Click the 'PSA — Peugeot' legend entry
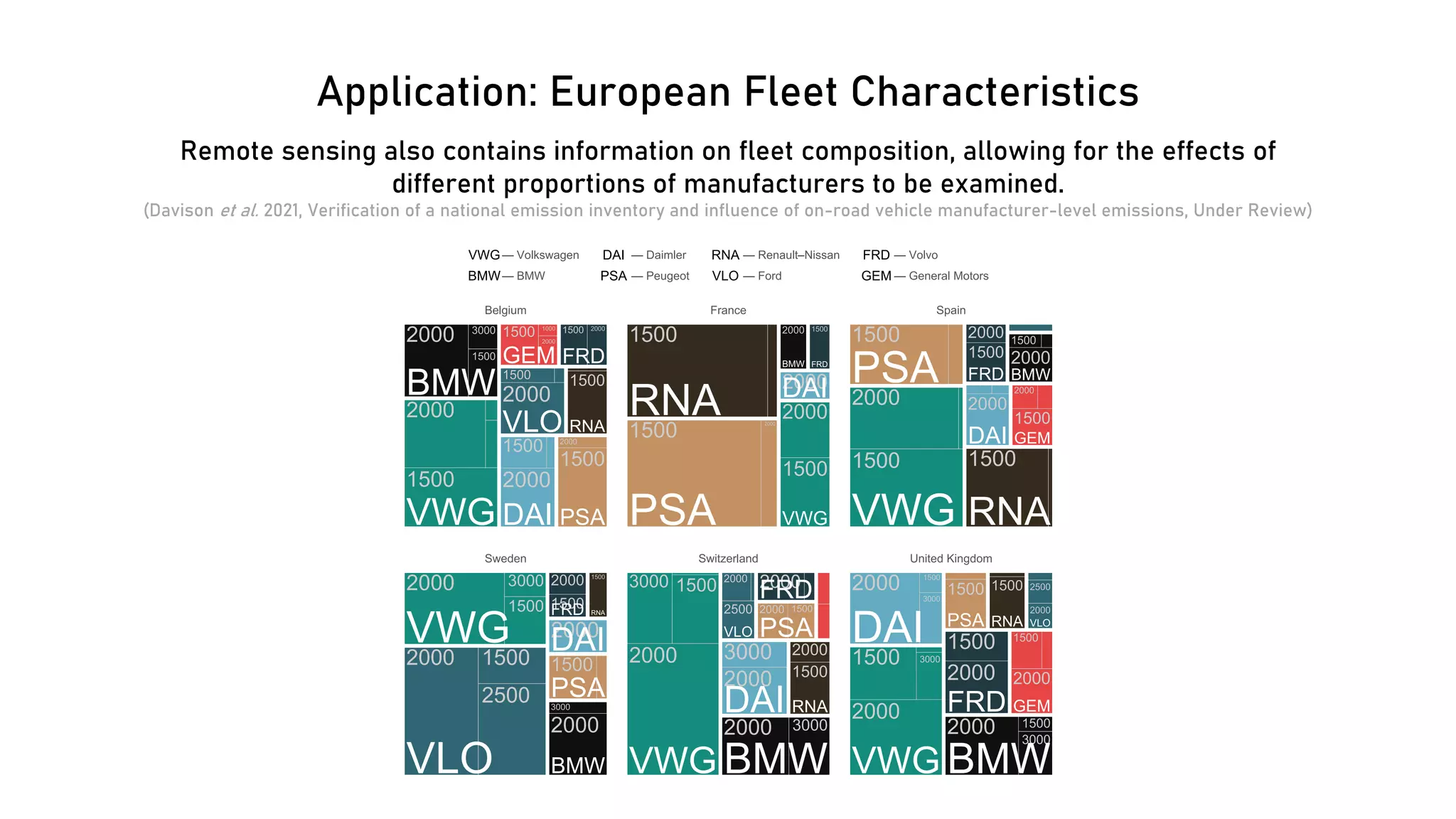This screenshot has height=819, width=1456. coord(645,276)
